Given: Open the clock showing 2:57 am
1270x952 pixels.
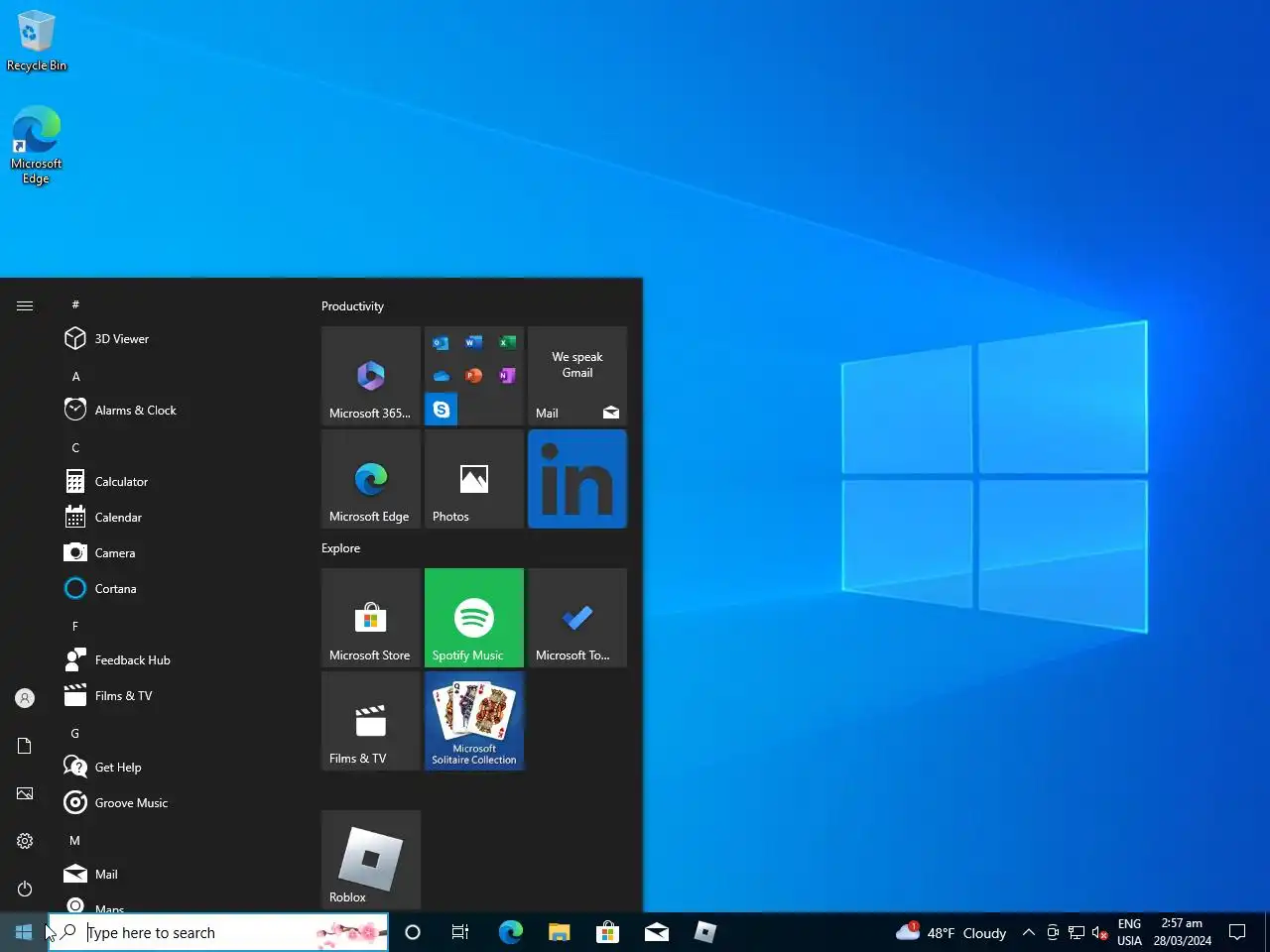Looking at the screenshot, I should [1182, 932].
